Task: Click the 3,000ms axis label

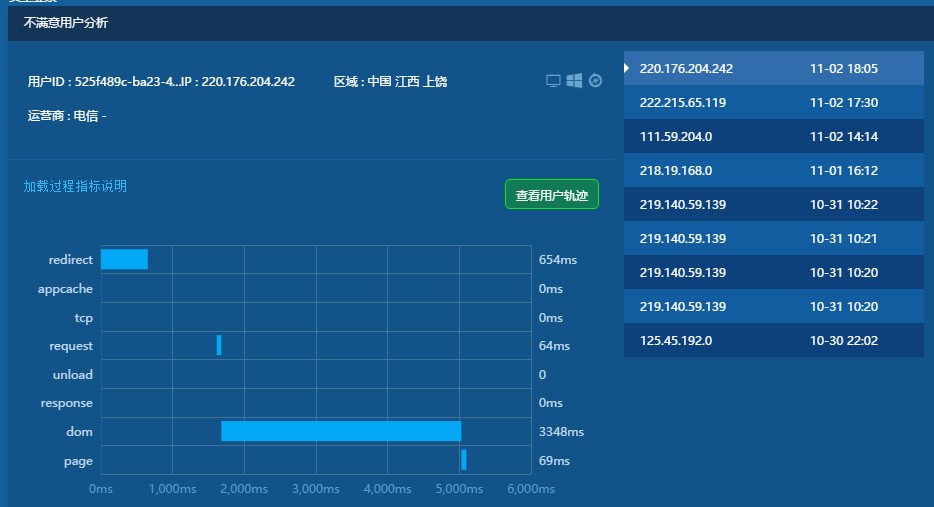Action: coord(316,489)
